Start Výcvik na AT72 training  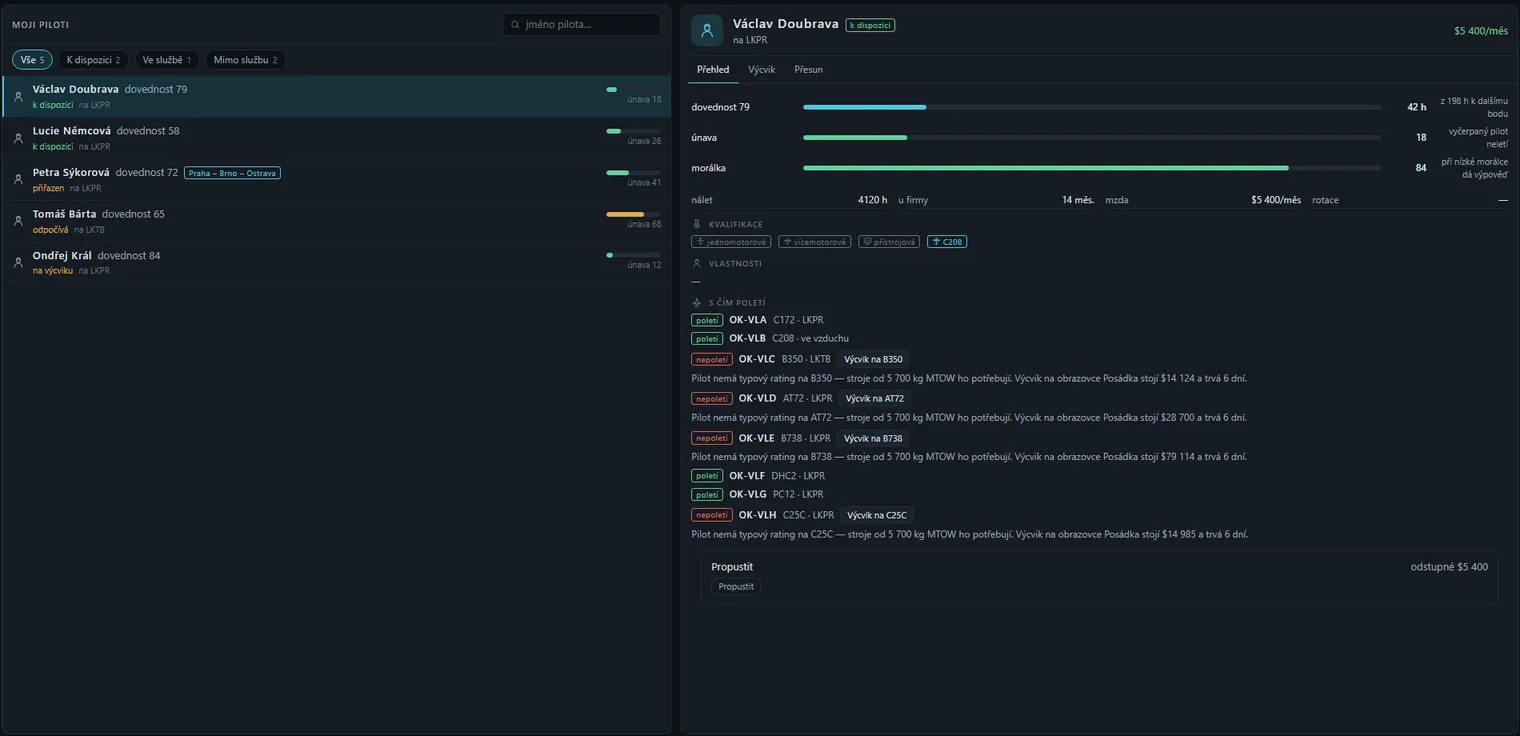[875, 399]
